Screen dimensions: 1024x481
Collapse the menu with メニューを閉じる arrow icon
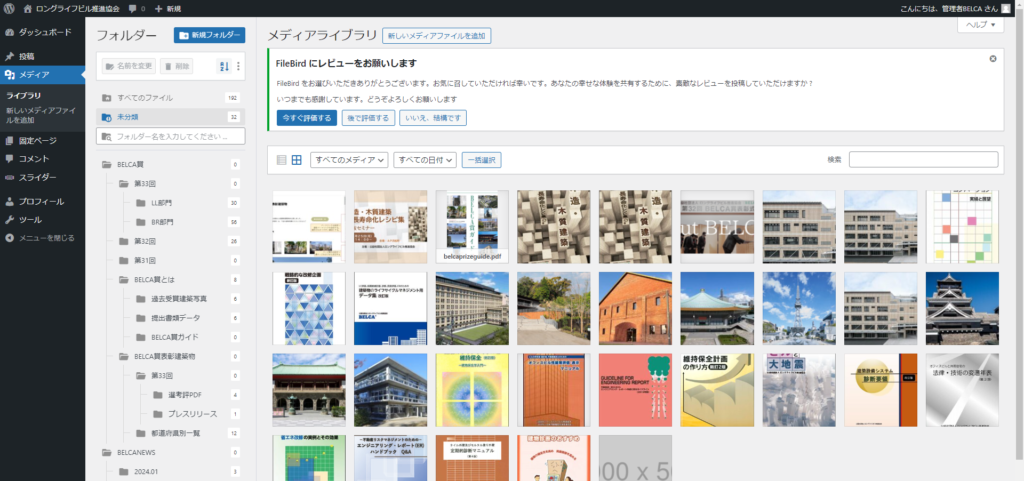click(9, 238)
